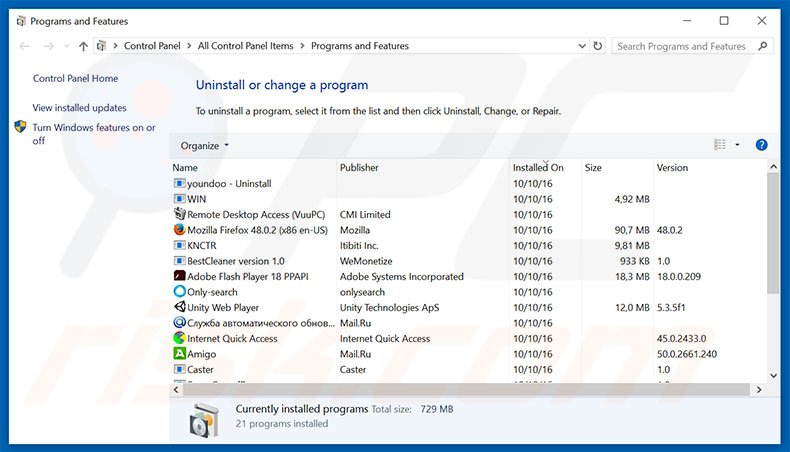This screenshot has width=790, height=452.
Task: Select the Internet Quick Access program name
Action: tap(232, 339)
